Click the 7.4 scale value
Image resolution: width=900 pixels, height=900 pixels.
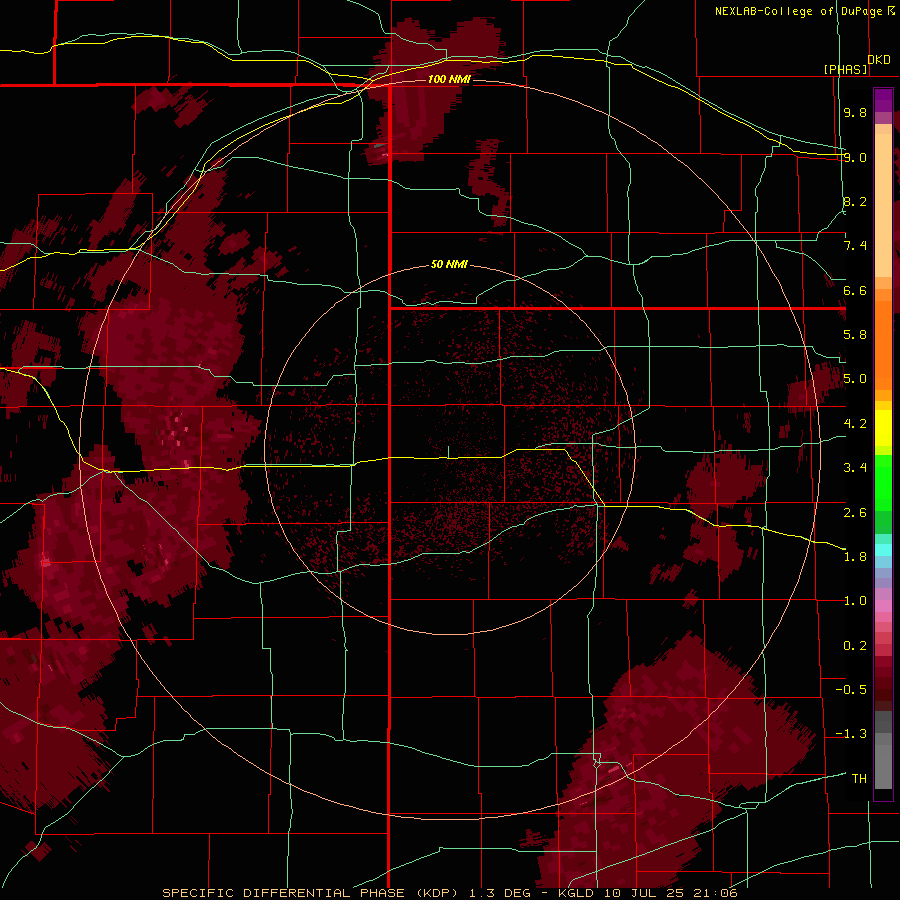(855, 246)
